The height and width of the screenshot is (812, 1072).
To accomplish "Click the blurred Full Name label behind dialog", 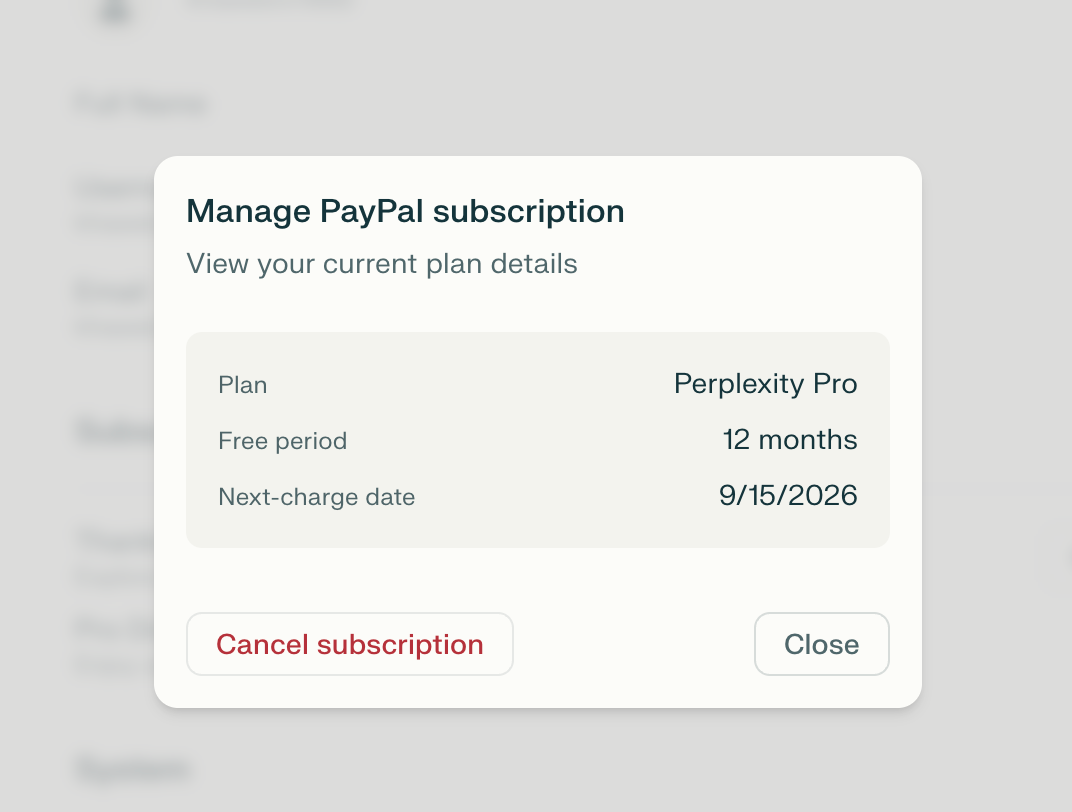I will click(x=140, y=104).
